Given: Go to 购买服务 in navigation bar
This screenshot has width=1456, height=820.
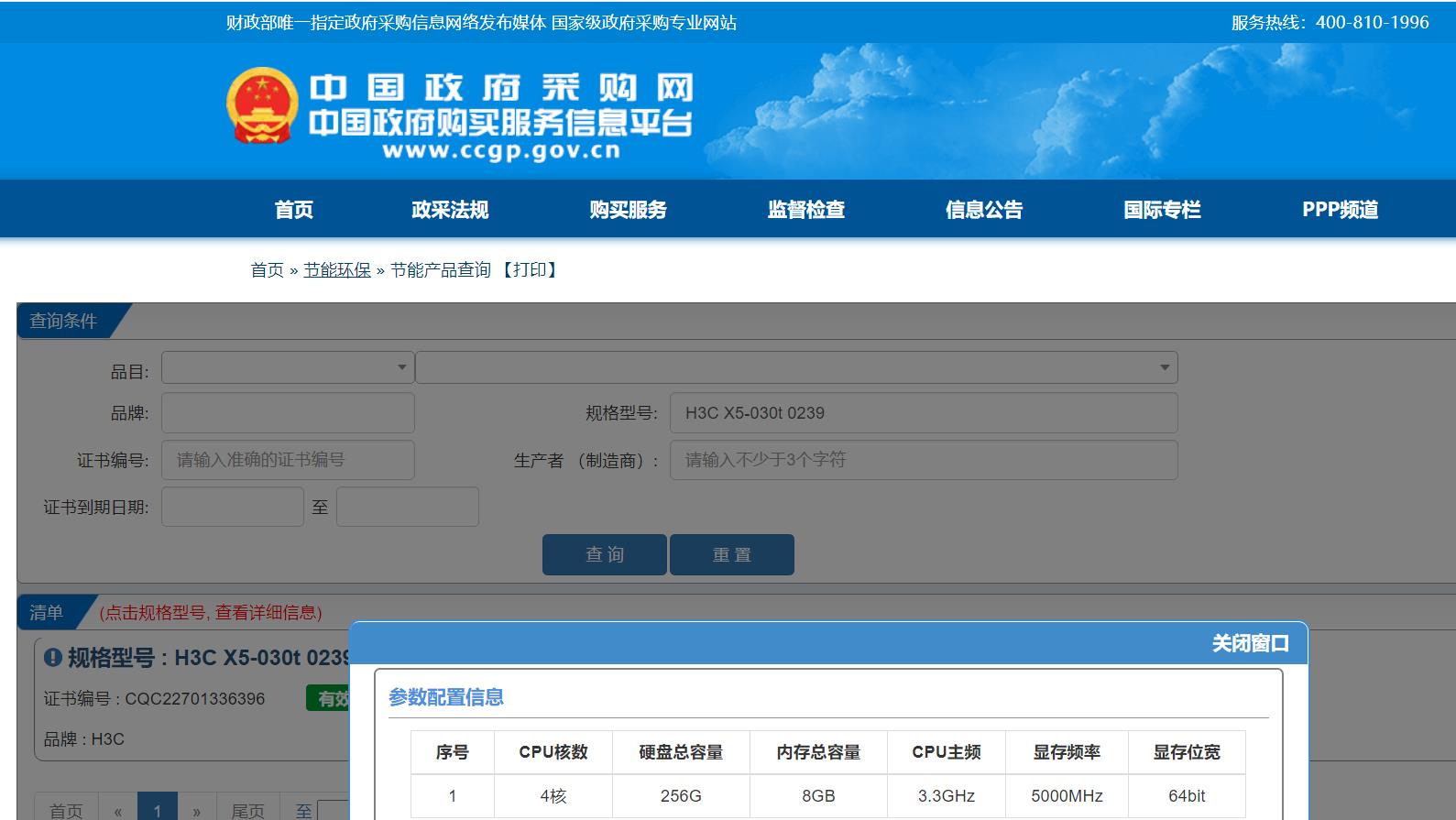Looking at the screenshot, I should point(628,210).
